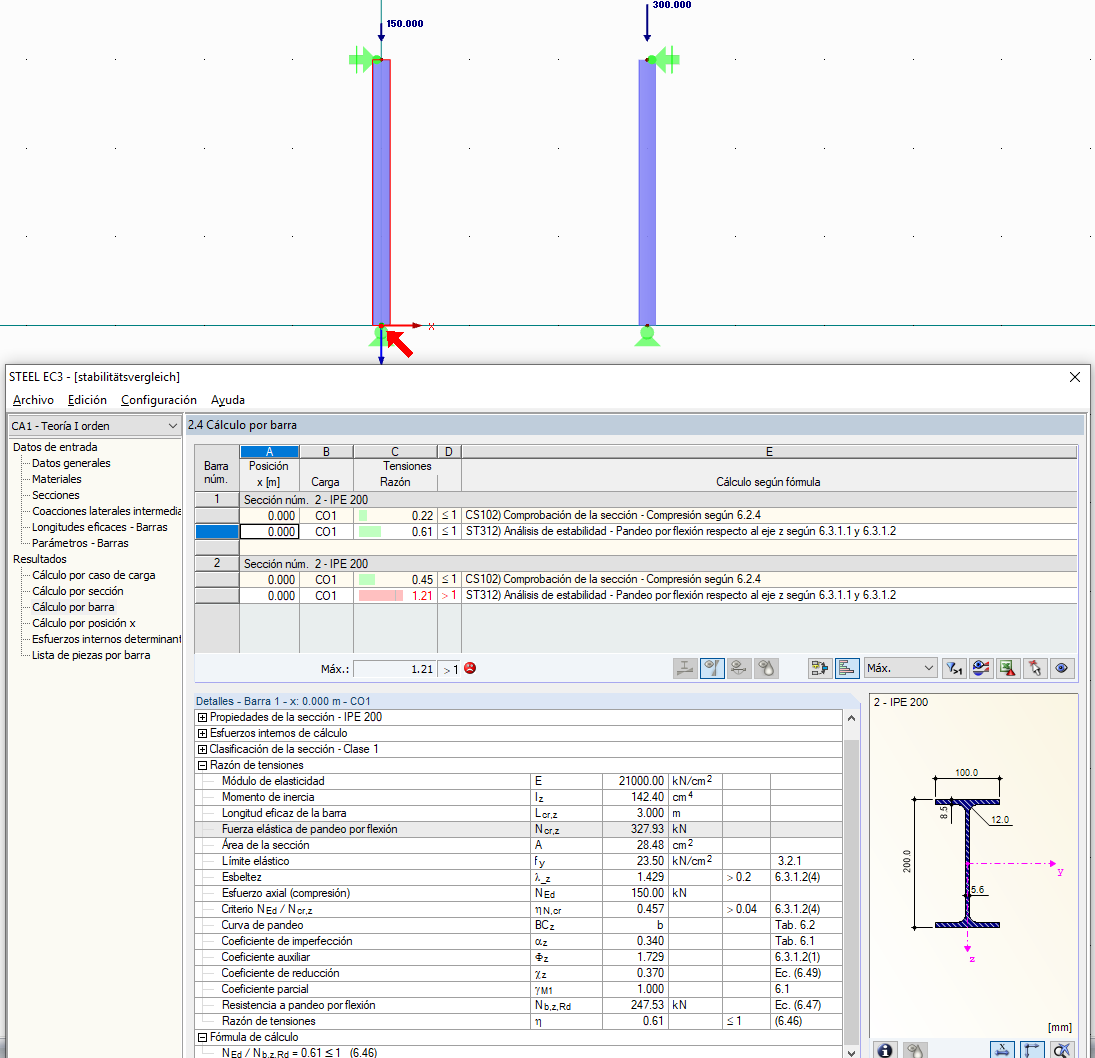The image size is (1095, 1058).
Task: Click the red 1.21 ratio cell of barra 2
Action: [x=395, y=596]
